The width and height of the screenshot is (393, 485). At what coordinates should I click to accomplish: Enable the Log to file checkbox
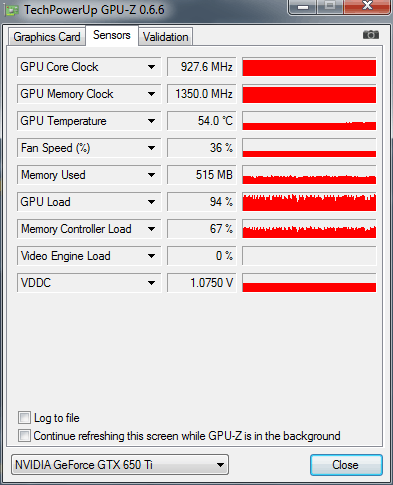pyautogui.click(x=24, y=417)
